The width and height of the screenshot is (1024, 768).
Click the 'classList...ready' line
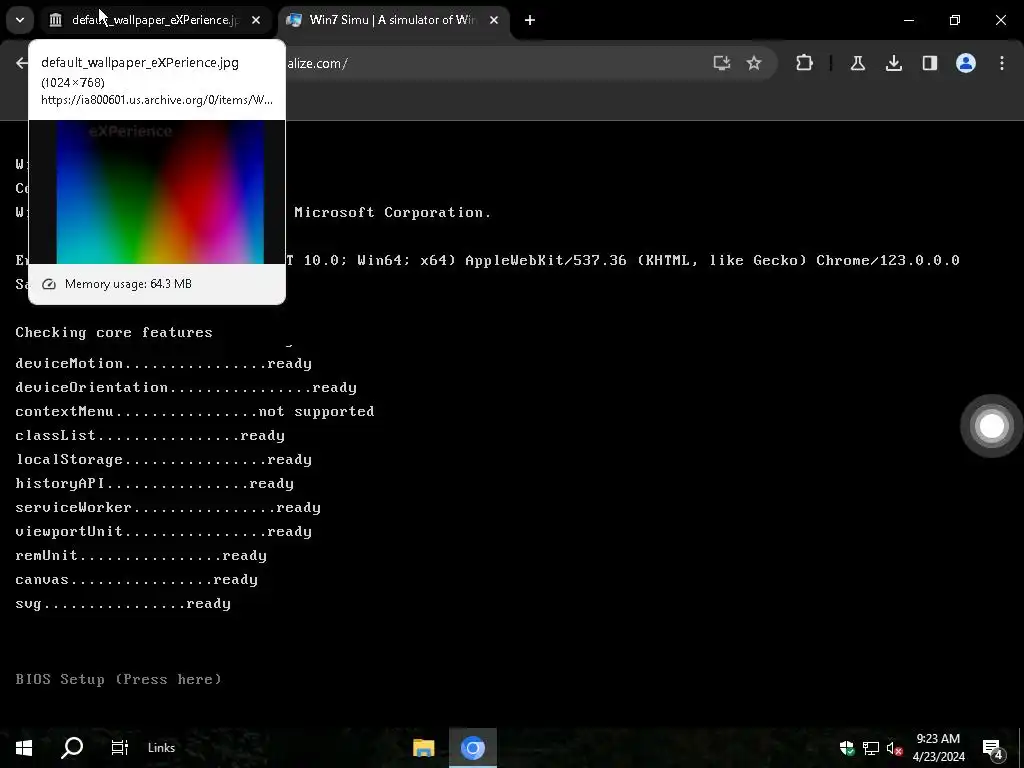[150, 436]
